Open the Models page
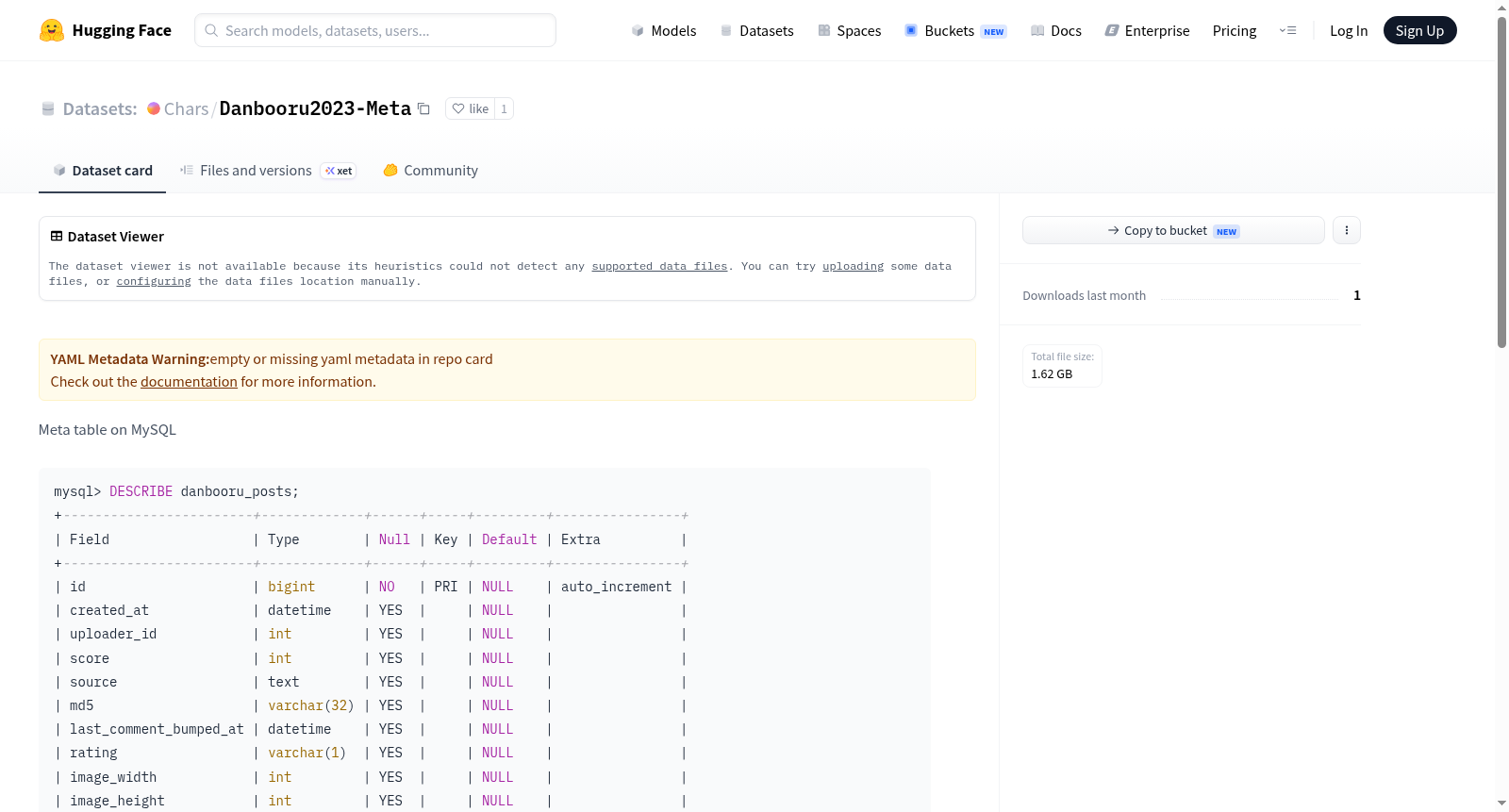 (x=664, y=30)
